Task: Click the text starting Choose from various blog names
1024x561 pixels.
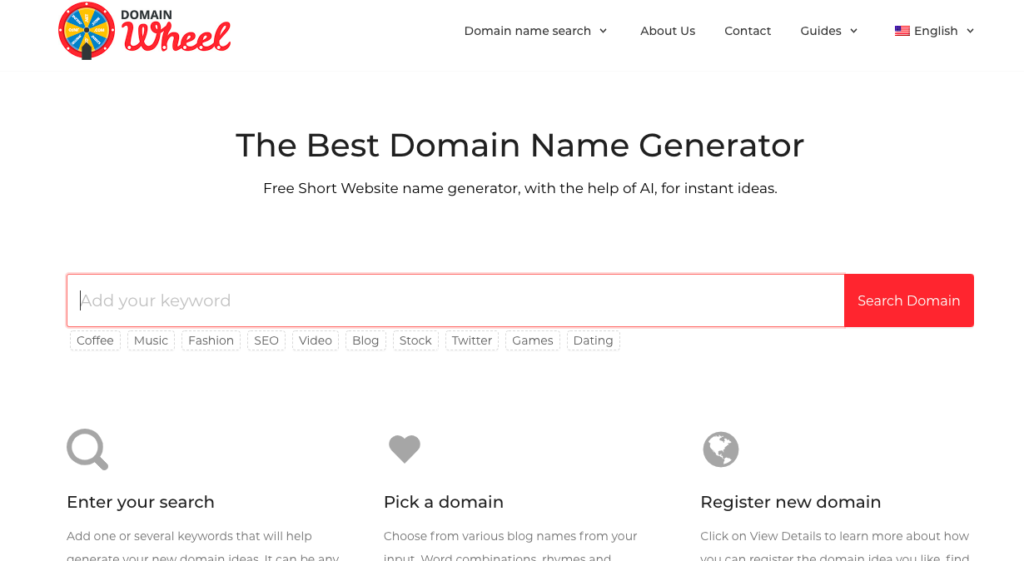Action: [x=510, y=546]
